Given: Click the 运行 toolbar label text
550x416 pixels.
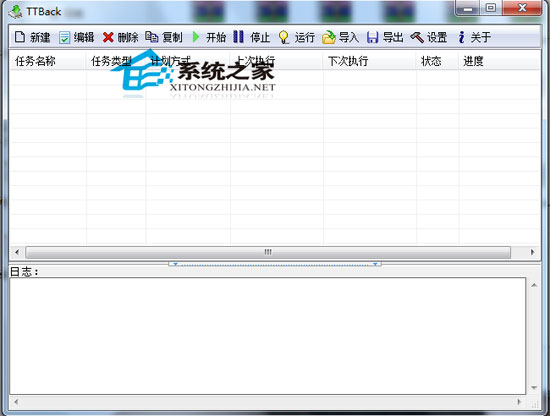Looking at the screenshot, I should coord(304,37).
